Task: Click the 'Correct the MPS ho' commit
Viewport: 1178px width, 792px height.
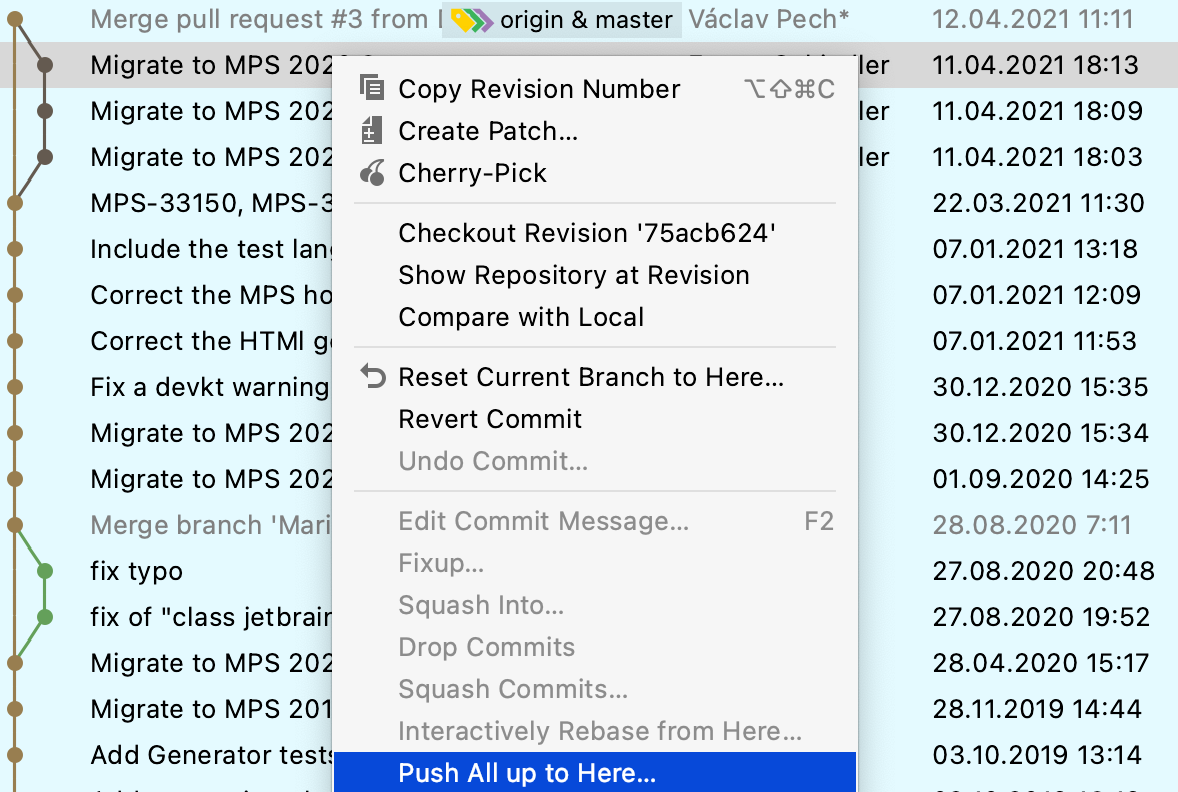Action: 211,295
